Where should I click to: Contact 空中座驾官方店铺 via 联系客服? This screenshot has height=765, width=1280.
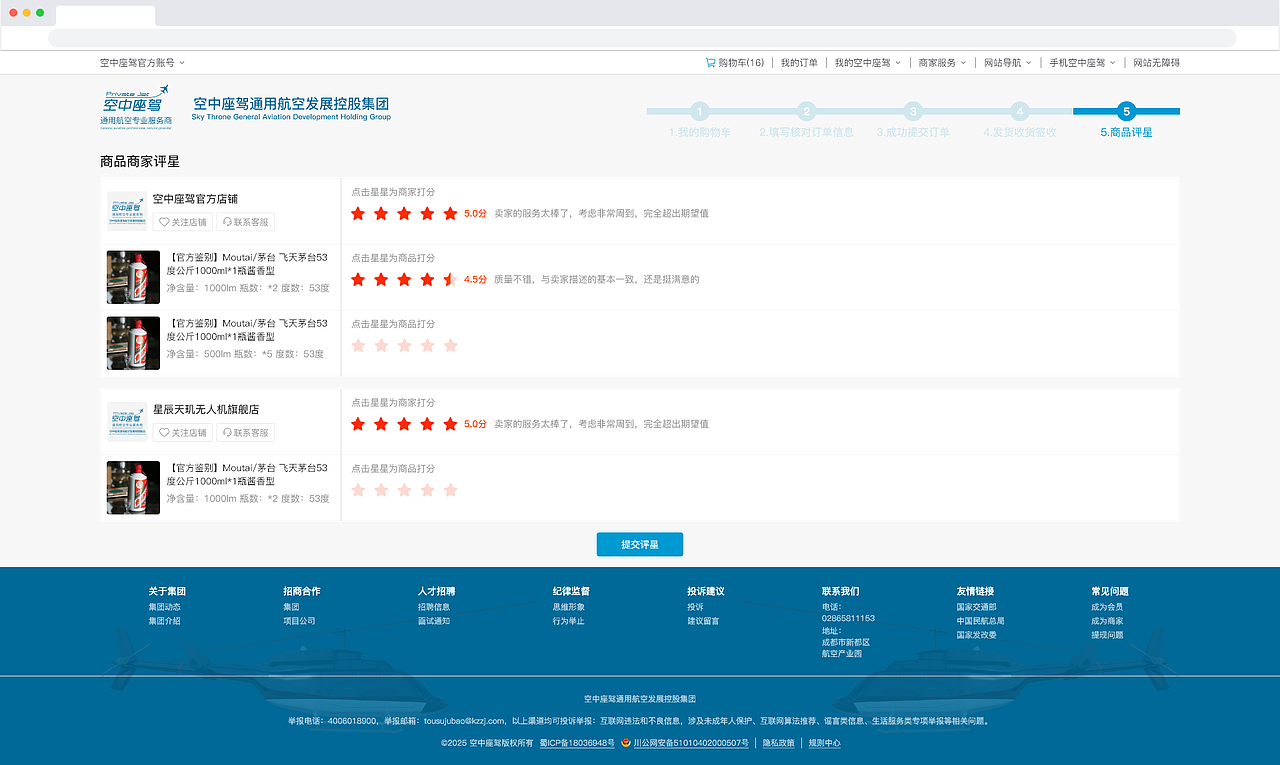click(x=245, y=223)
